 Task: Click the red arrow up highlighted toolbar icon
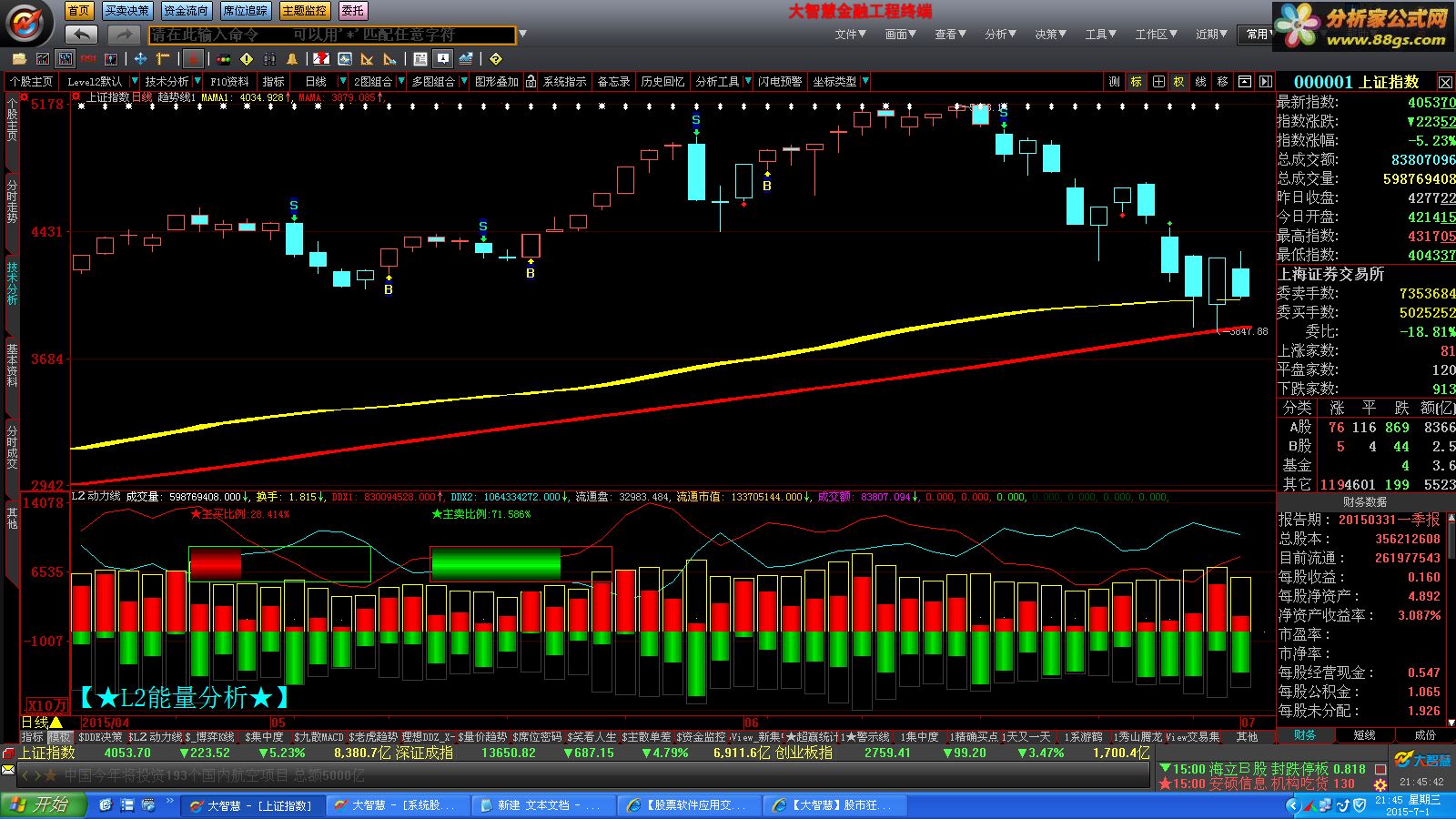click(193, 59)
